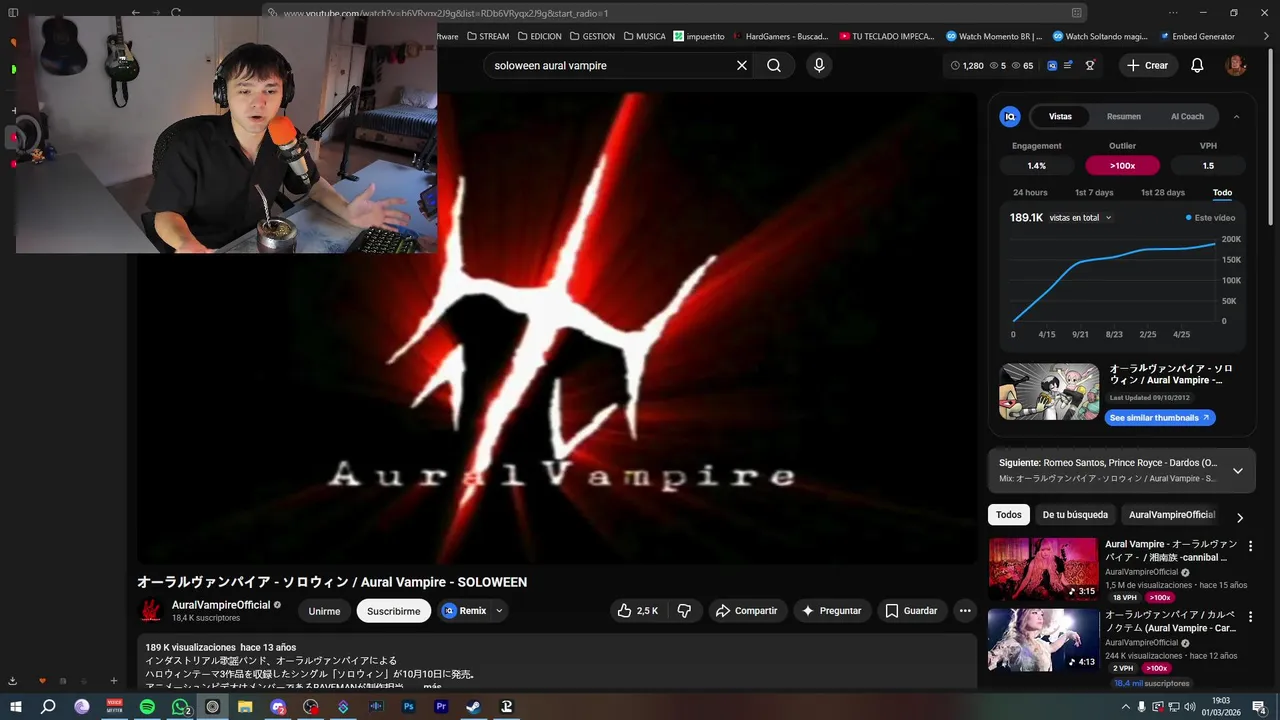Viewport: 1280px width, 720px height.
Task: Open the vidIQ list icon in top bar
Action: coord(1068,65)
